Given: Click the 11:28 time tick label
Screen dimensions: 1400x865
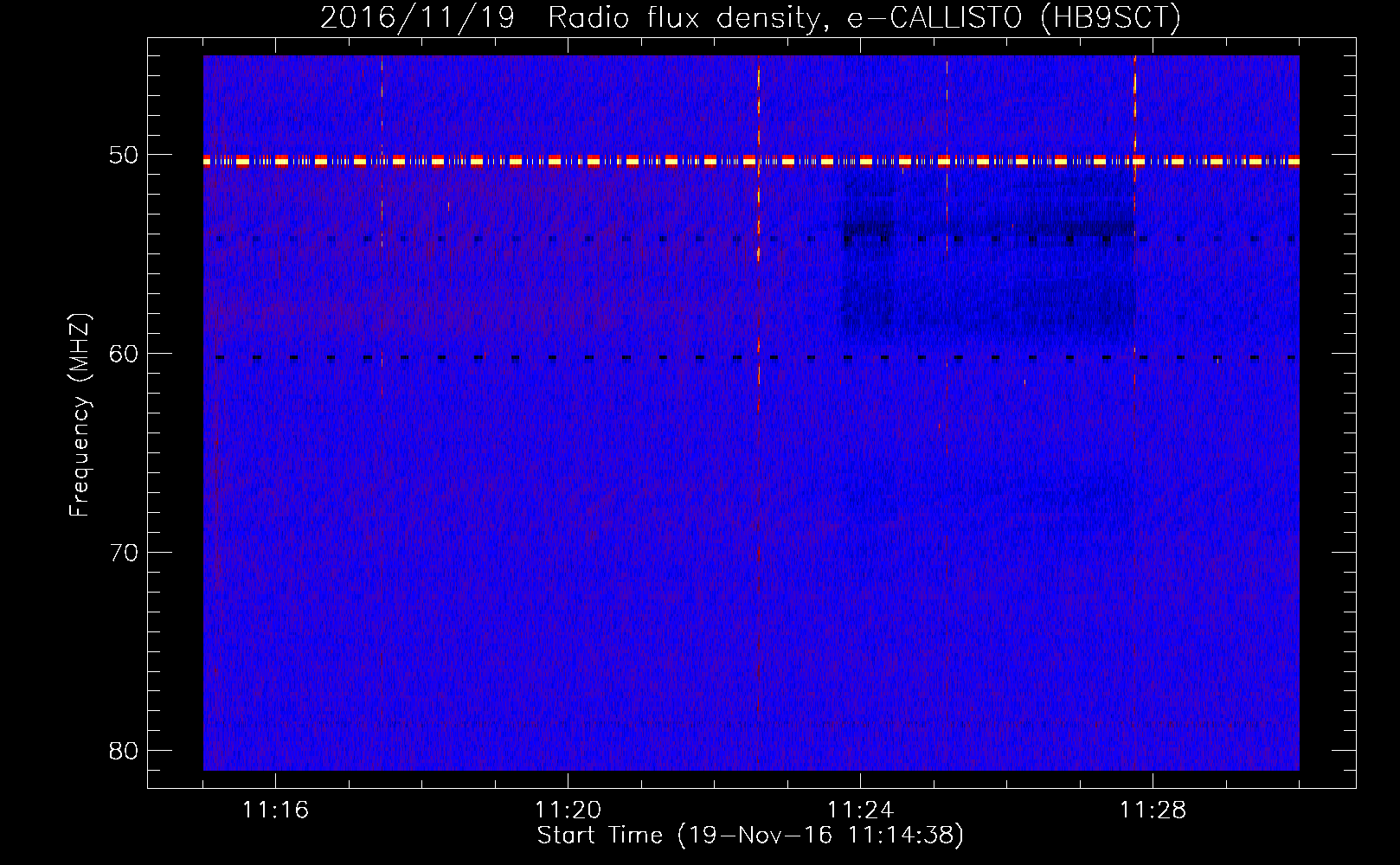Looking at the screenshot, I should [x=1153, y=811].
